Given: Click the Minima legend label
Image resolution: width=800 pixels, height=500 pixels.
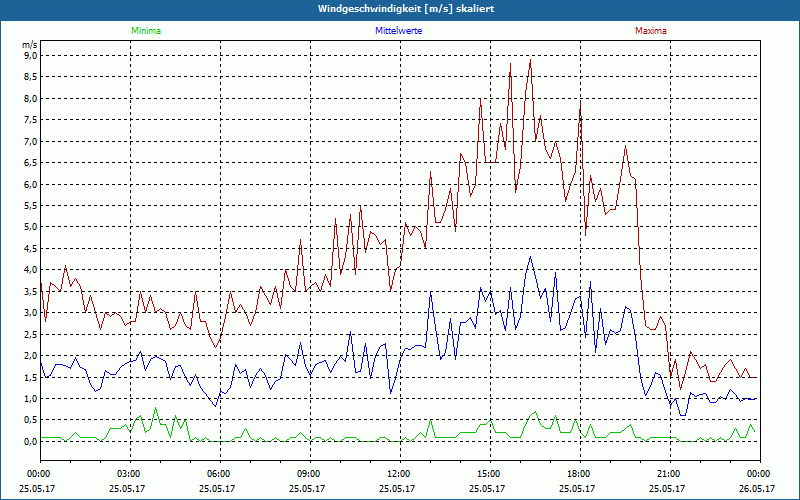Looking at the screenshot, I should (x=146, y=31).
